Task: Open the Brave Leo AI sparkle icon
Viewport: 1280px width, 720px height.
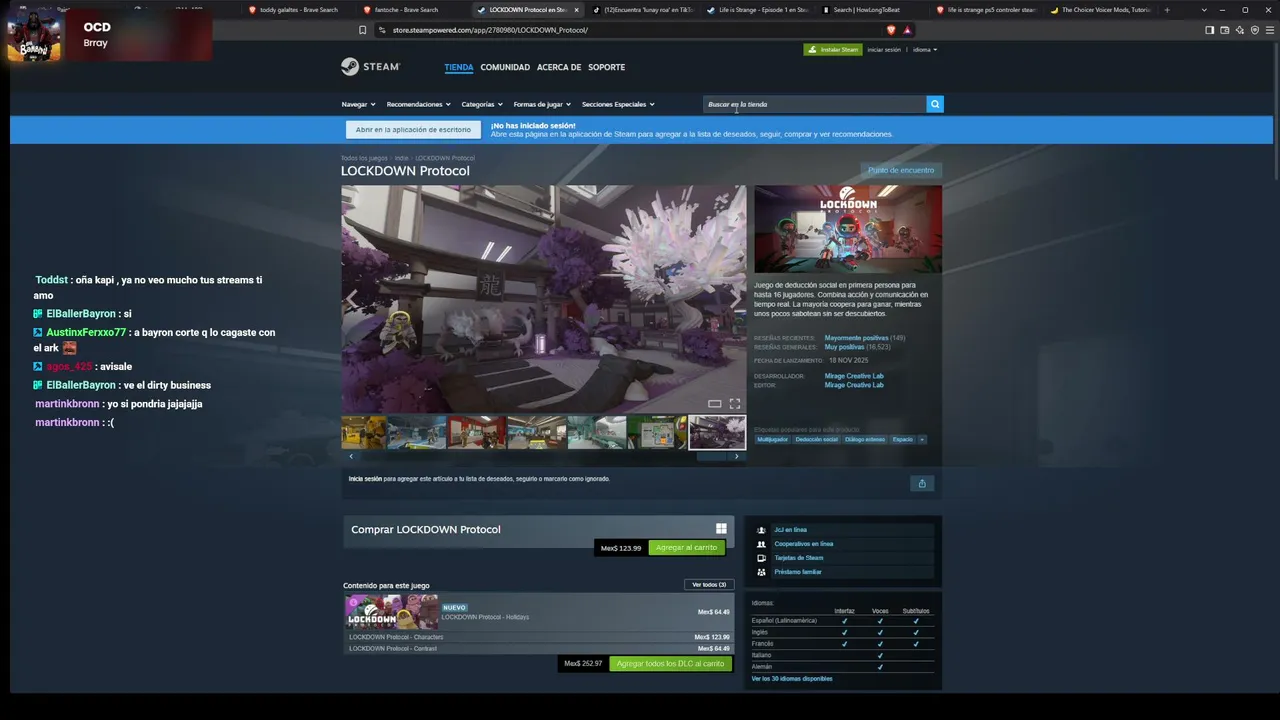Action: click(x=1240, y=30)
